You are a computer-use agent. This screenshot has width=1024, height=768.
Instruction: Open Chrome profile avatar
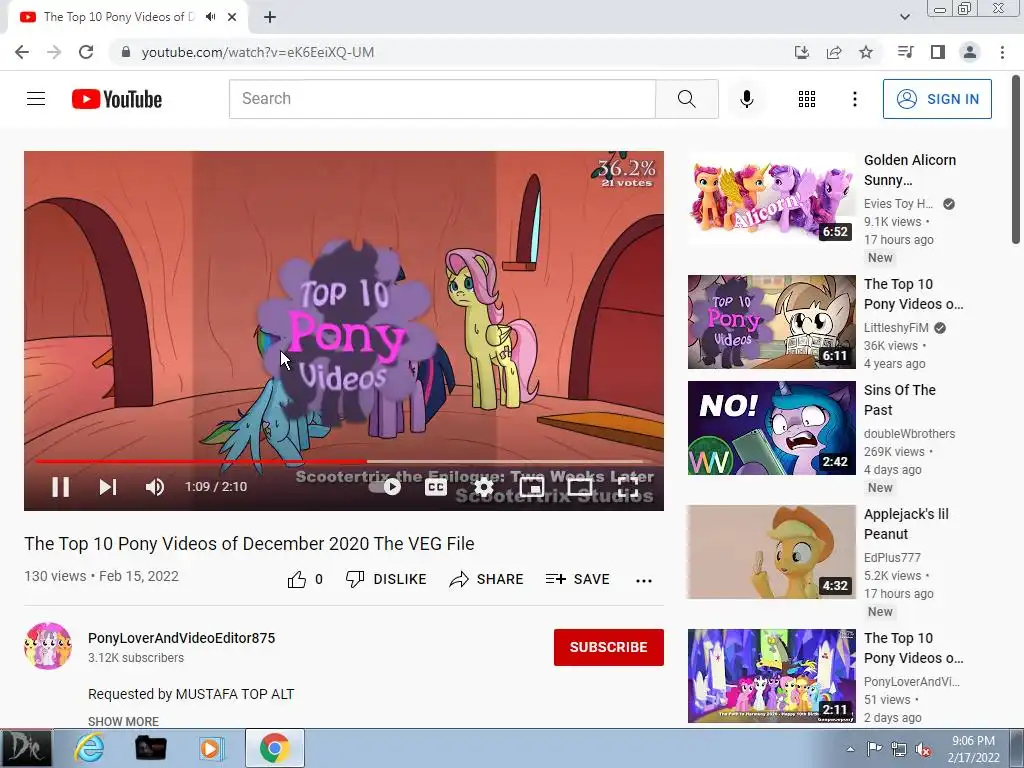pyautogui.click(x=970, y=52)
